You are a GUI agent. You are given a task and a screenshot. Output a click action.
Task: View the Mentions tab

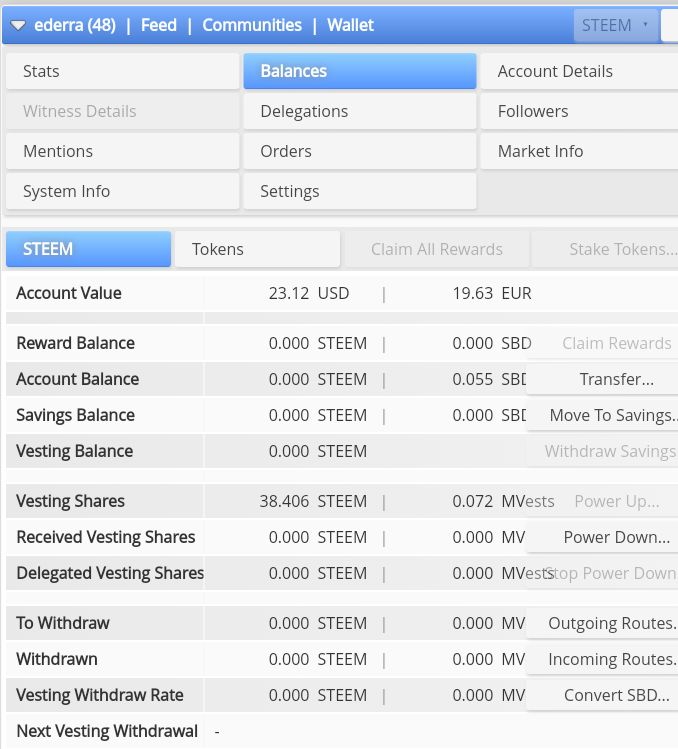(122, 151)
